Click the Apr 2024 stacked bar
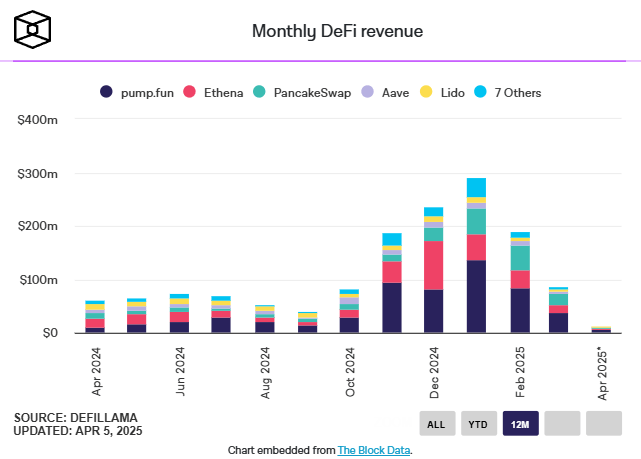The image size is (641, 459). click(95, 317)
